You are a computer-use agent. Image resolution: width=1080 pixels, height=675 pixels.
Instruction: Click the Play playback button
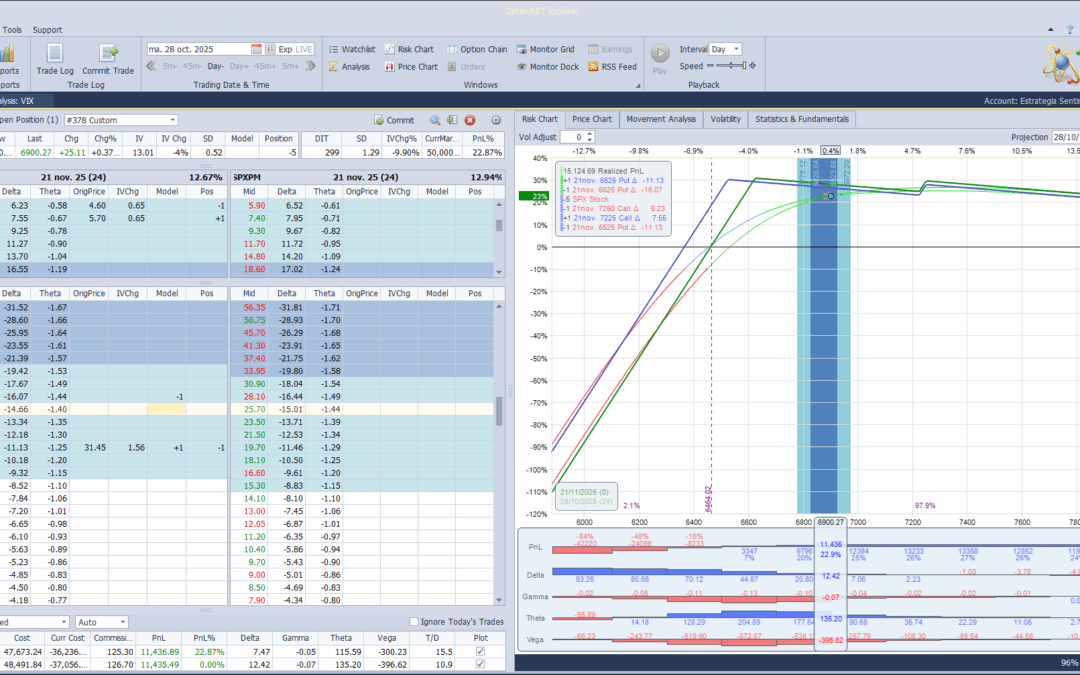(660, 59)
